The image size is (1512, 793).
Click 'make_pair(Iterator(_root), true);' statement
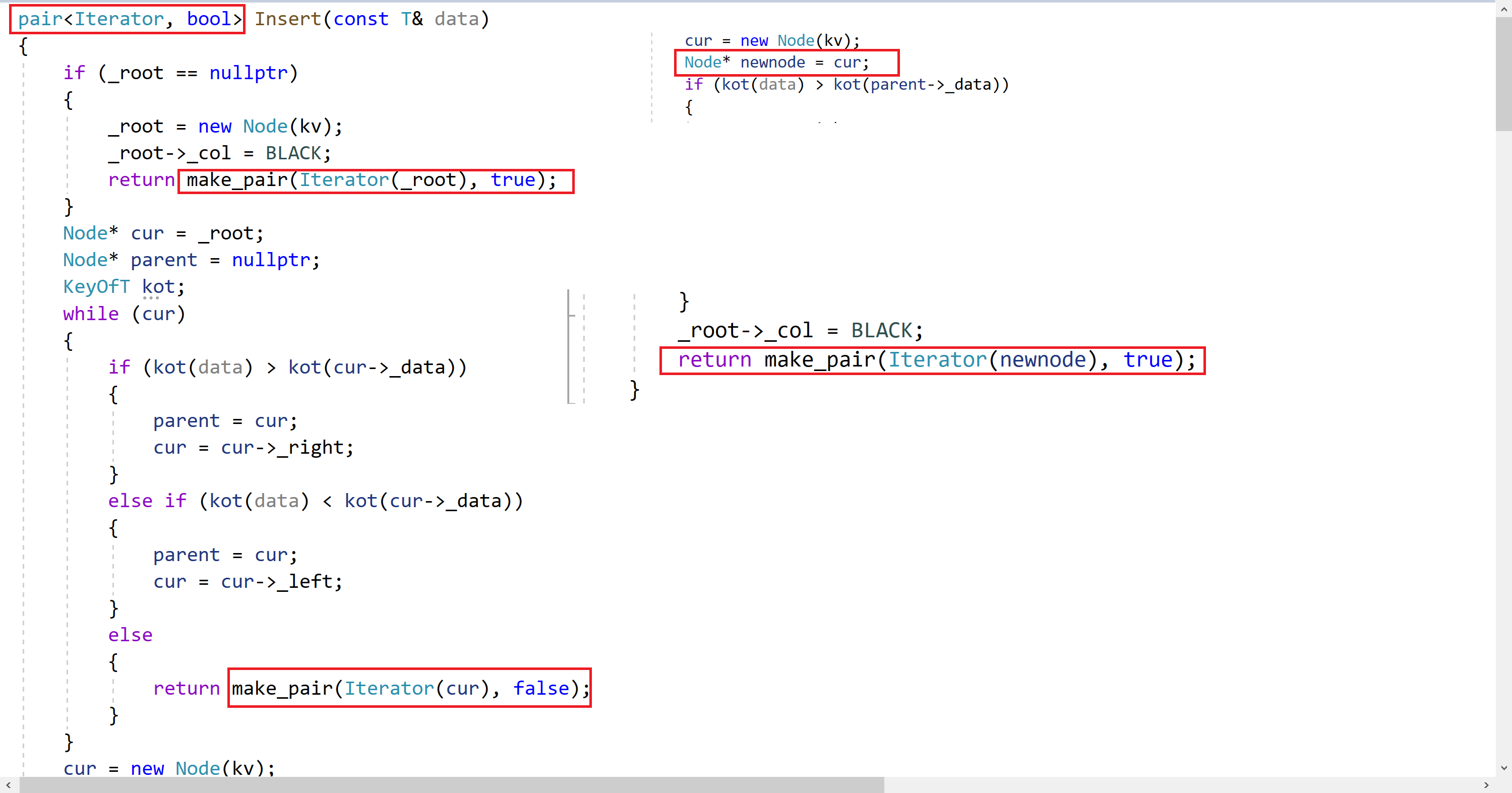coord(371,180)
